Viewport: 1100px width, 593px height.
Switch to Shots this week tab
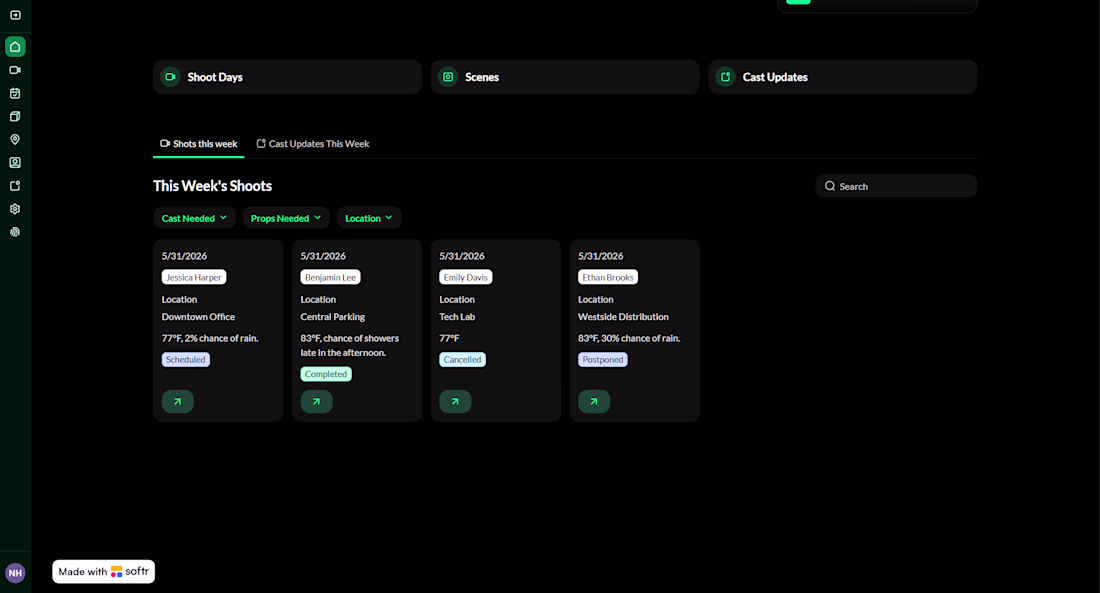pyautogui.click(x=199, y=144)
